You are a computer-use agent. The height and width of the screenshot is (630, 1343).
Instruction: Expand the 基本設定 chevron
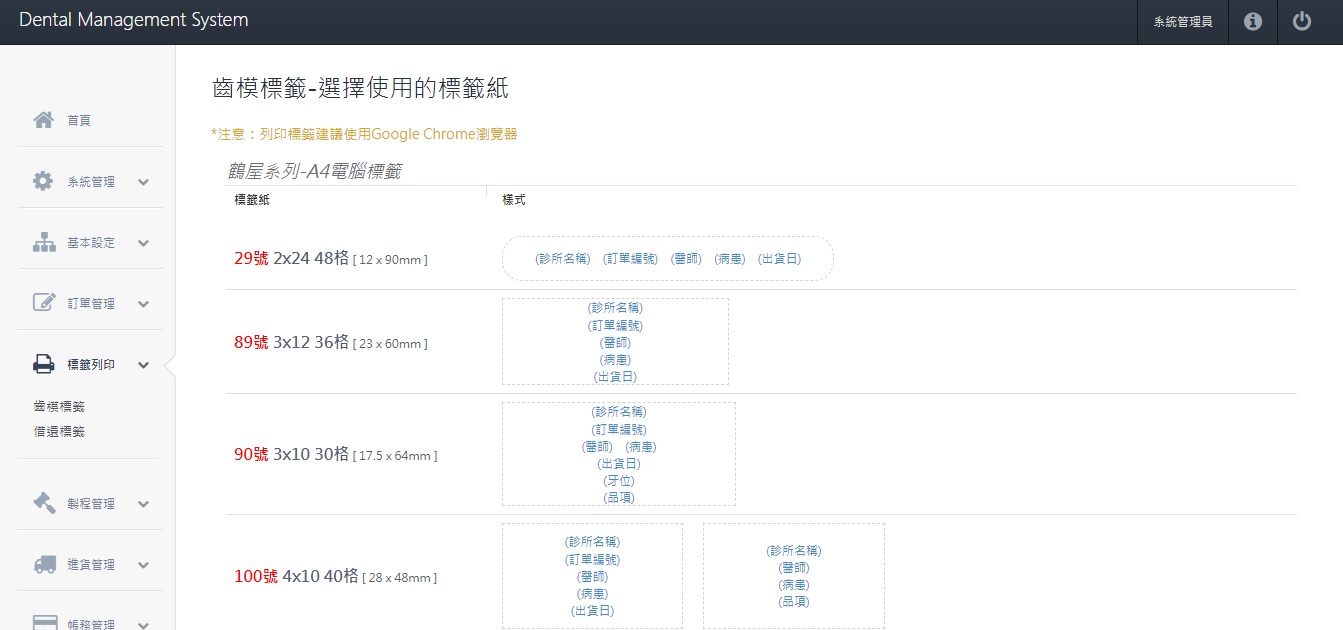[143, 243]
